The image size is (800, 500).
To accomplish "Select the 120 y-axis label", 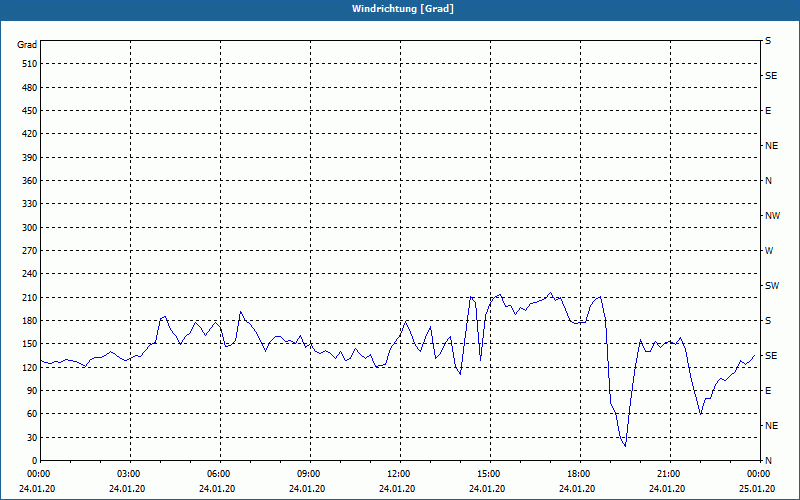I will [x=30, y=367].
